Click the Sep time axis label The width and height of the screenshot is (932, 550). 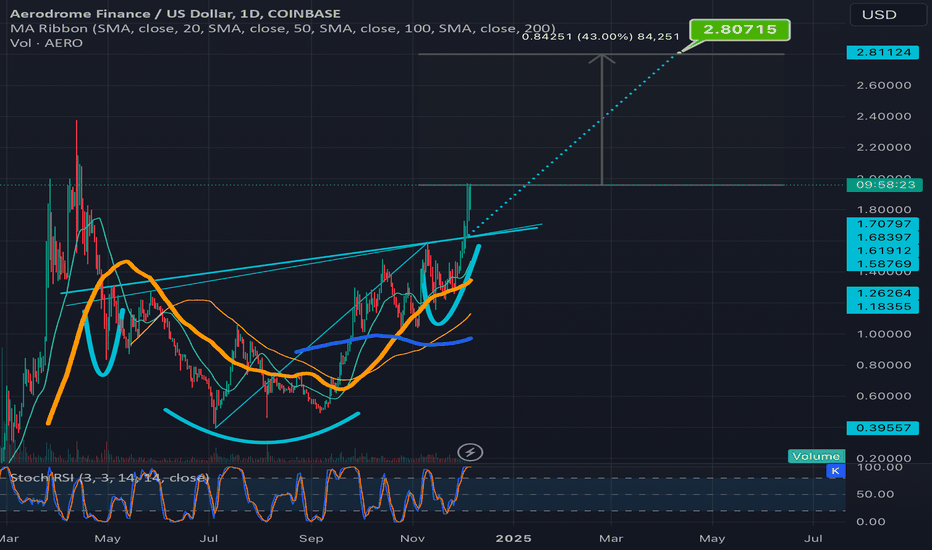[311, 538]
